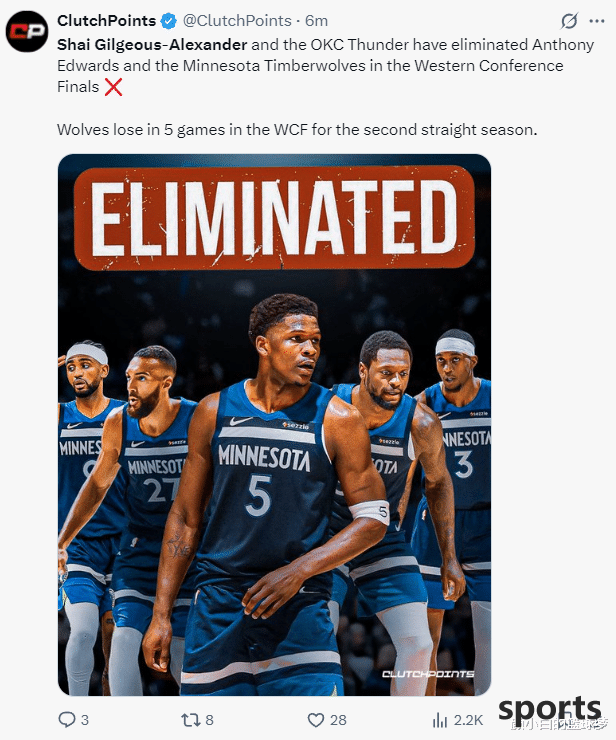Click the repost count number 8
Viewport: 616px width, 740px height.
pos(209,720)
